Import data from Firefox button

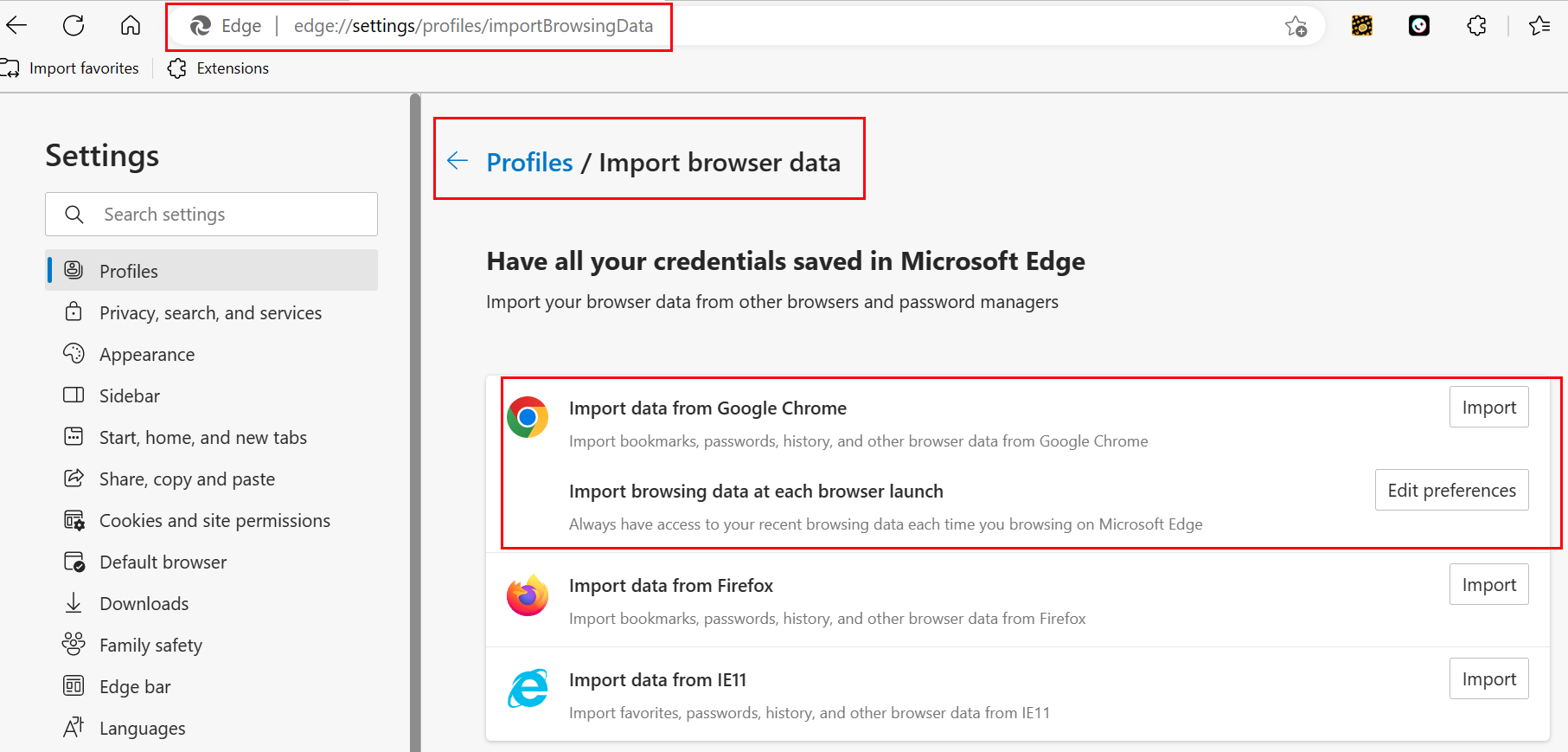coord(1488,585)
